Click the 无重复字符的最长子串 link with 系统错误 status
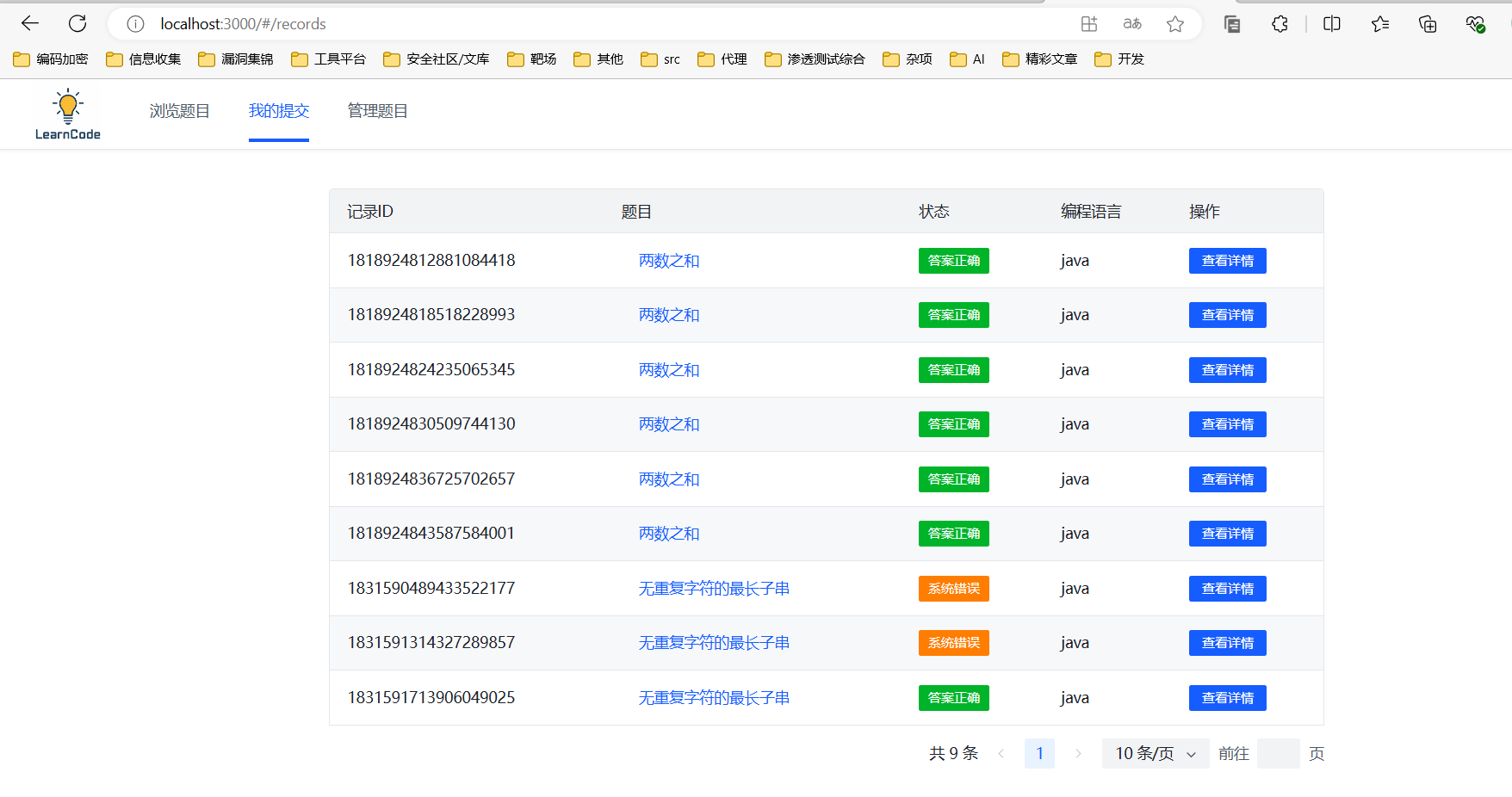The image size is (1512, 797). point(713,588)
